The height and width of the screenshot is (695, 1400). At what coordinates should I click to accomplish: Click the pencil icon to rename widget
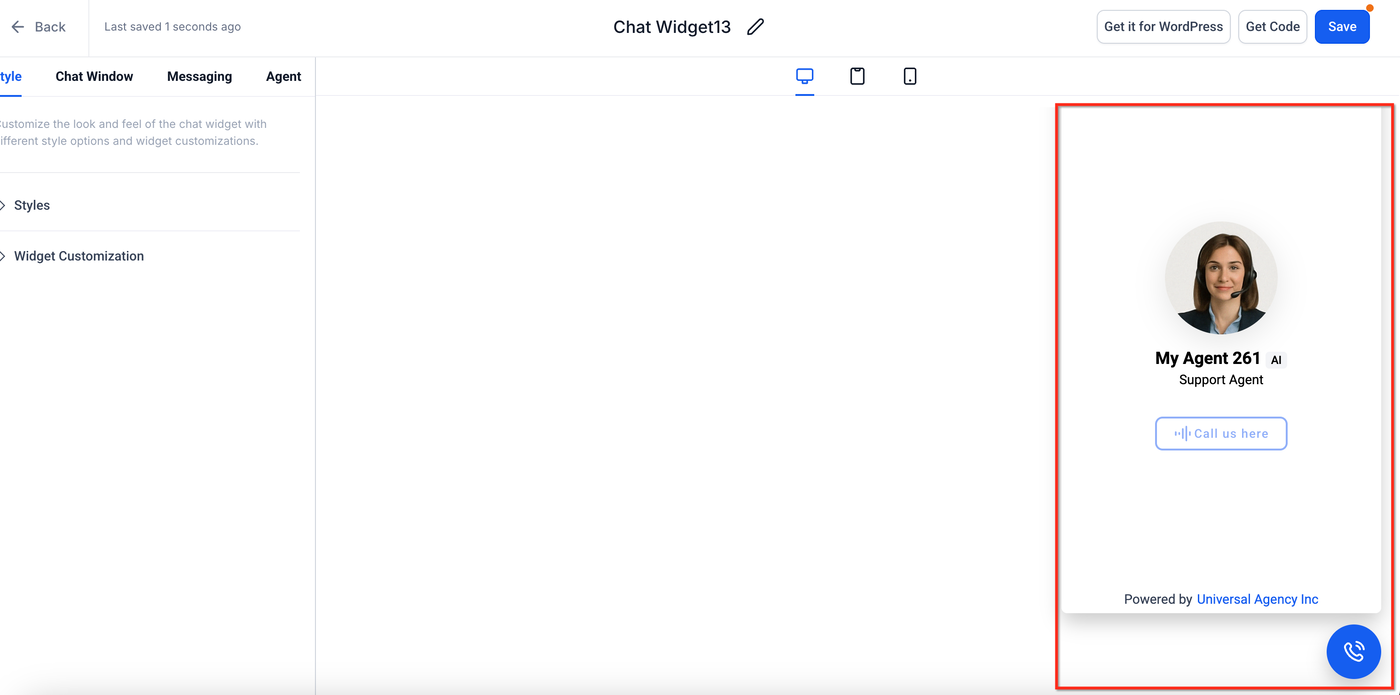point(755,27)
